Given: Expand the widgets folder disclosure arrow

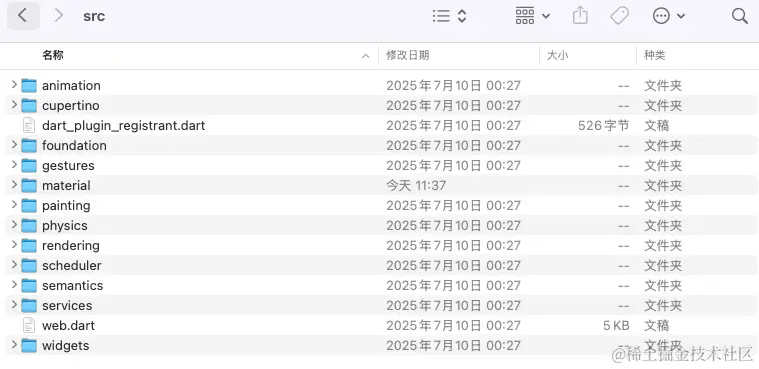Looking at the screenshot, I should tap(14, 345).
